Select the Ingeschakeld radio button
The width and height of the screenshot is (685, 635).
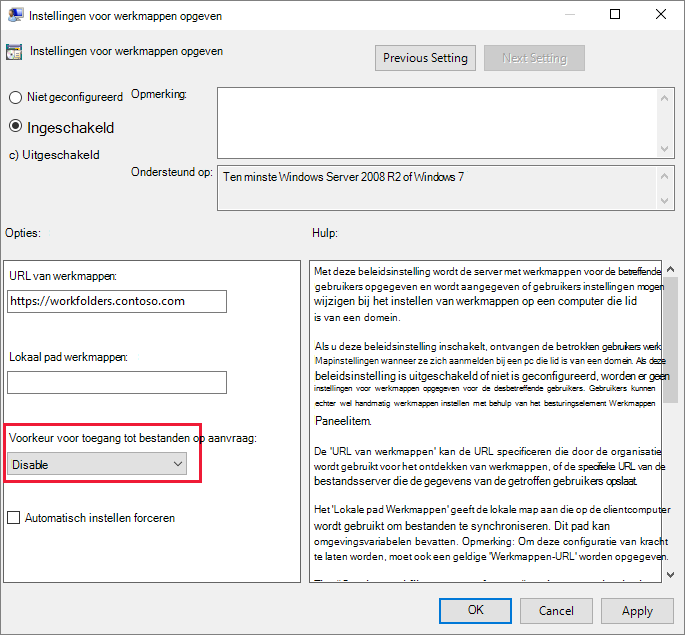tap(15, 126)
